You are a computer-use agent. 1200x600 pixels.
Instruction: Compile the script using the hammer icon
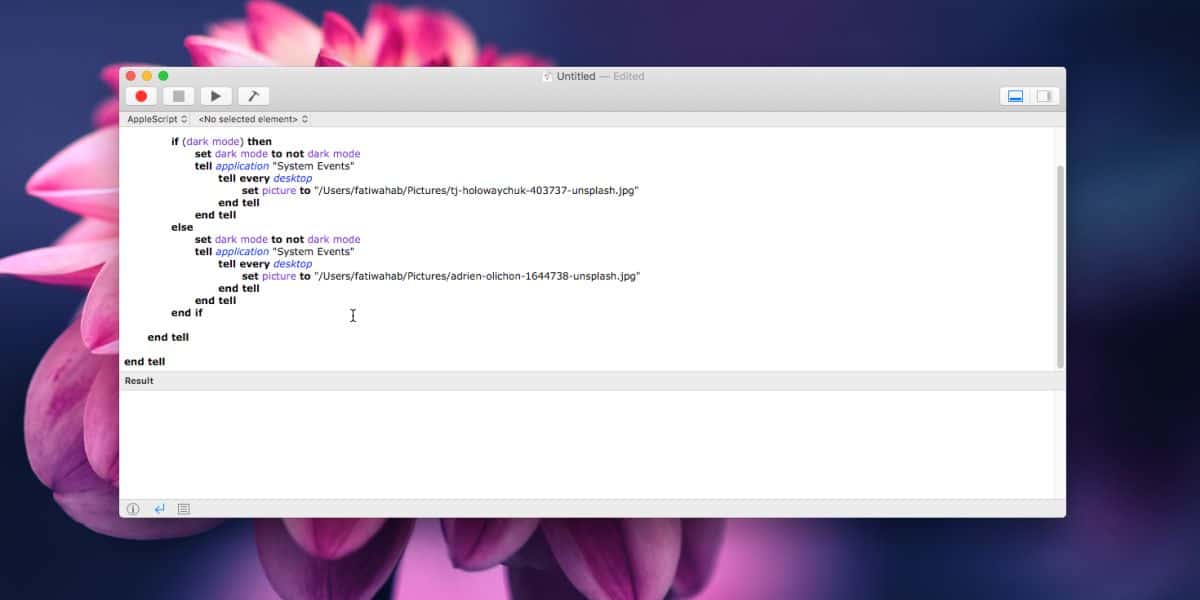point(253,96)
